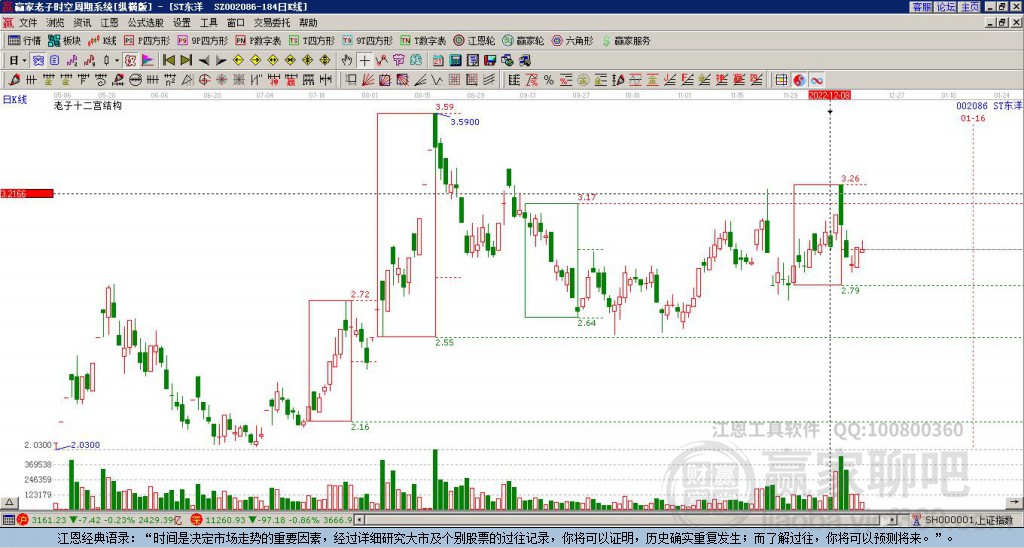Open the P数字表 tool
The image size is (1024, 548).
(259, 40)
